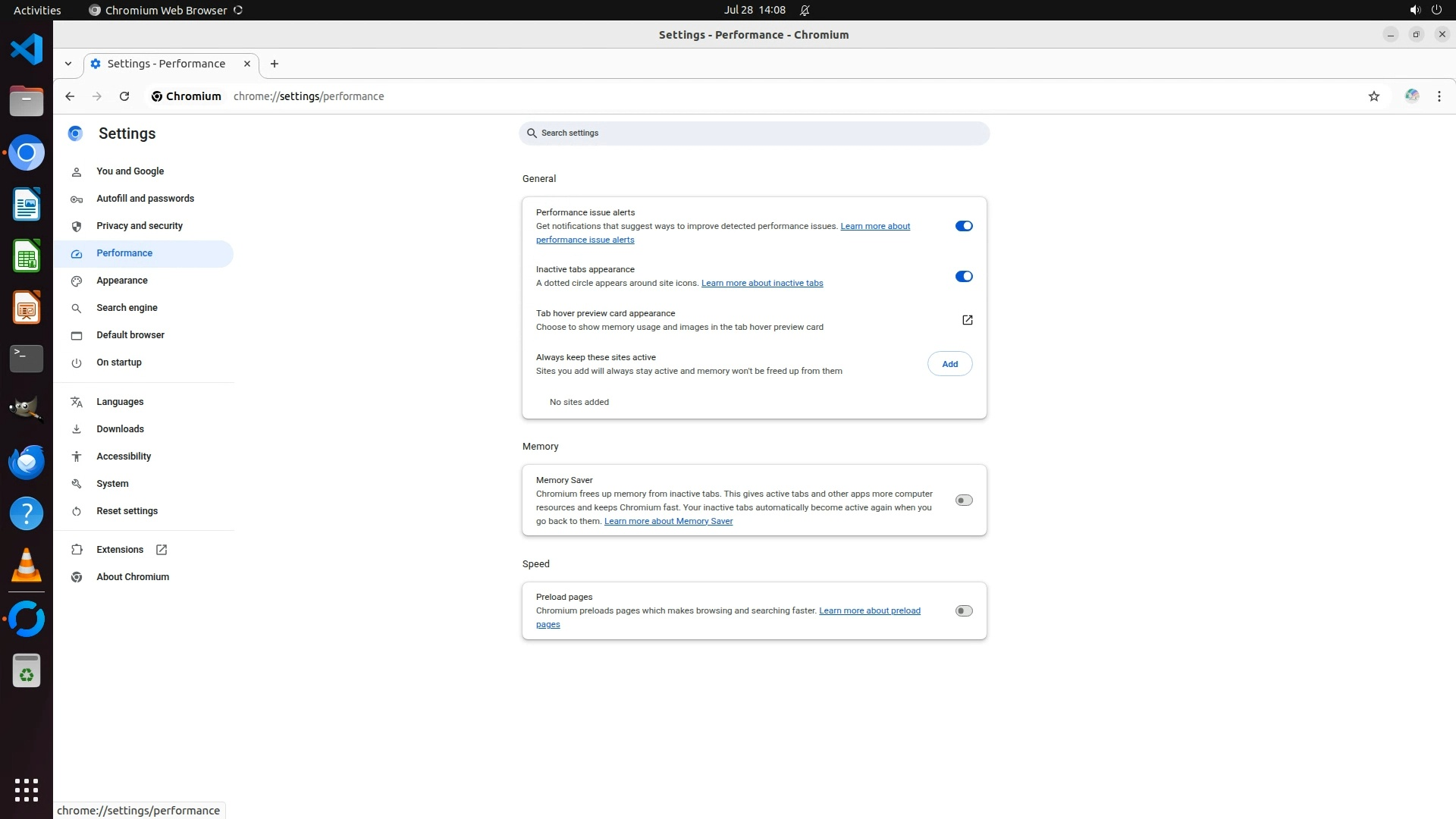Expand the tab search dropdown arrow
The width and height of the screenshot is (1456, 819).
point(68,64)
